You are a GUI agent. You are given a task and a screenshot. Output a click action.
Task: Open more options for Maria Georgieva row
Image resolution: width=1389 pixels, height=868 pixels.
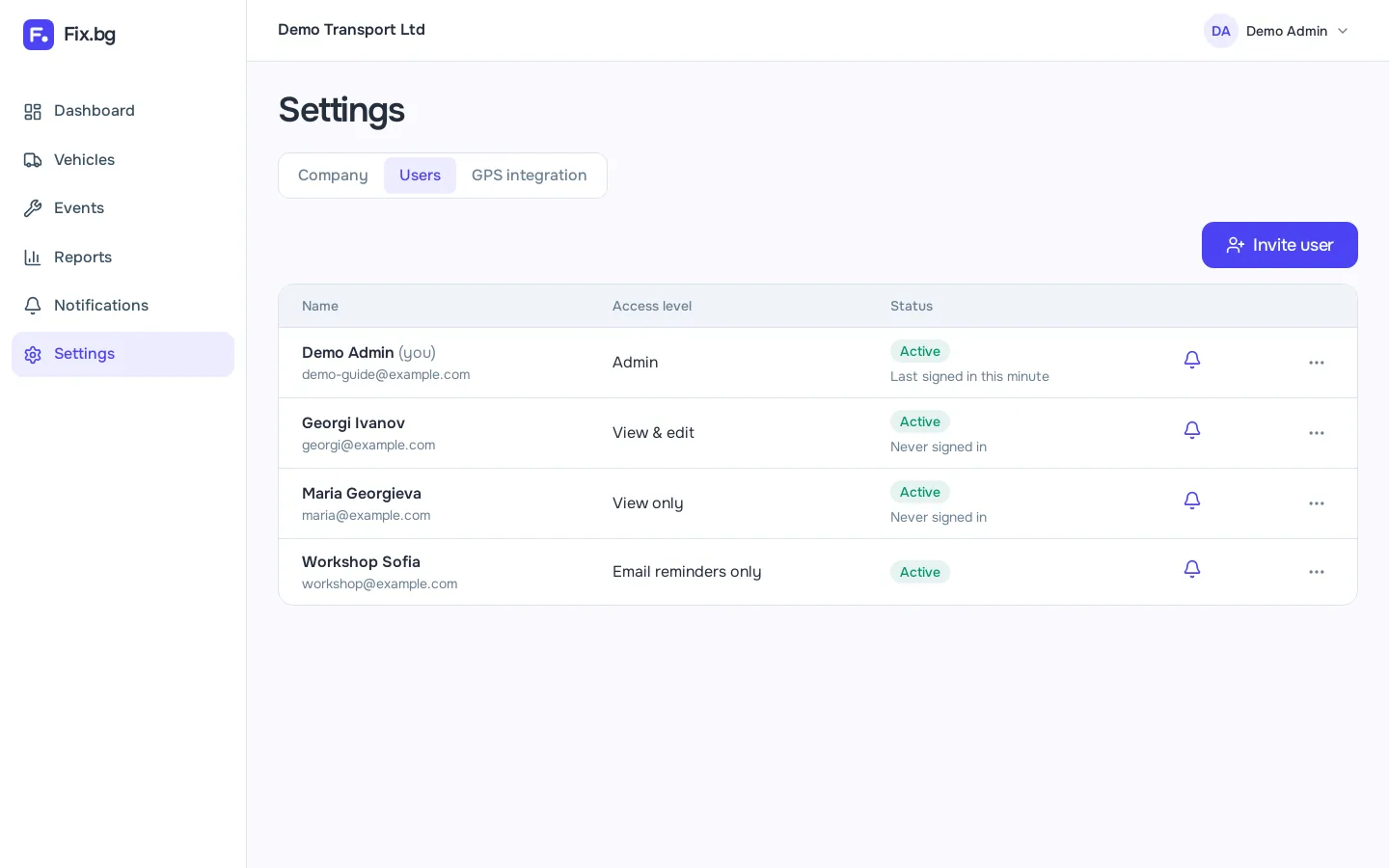(1317, 503)
